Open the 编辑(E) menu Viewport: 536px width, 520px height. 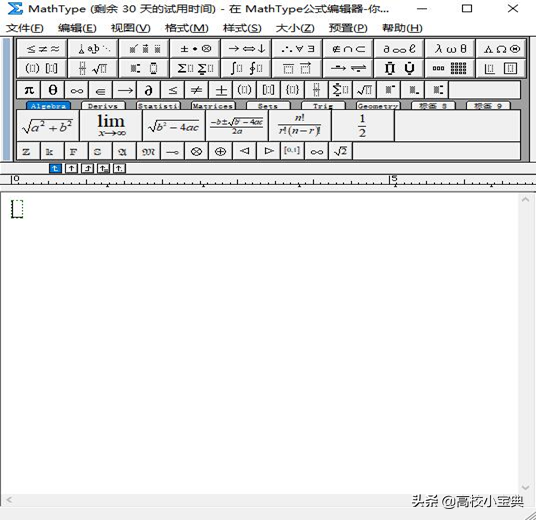pyautogui.click(x=77, y=28)
